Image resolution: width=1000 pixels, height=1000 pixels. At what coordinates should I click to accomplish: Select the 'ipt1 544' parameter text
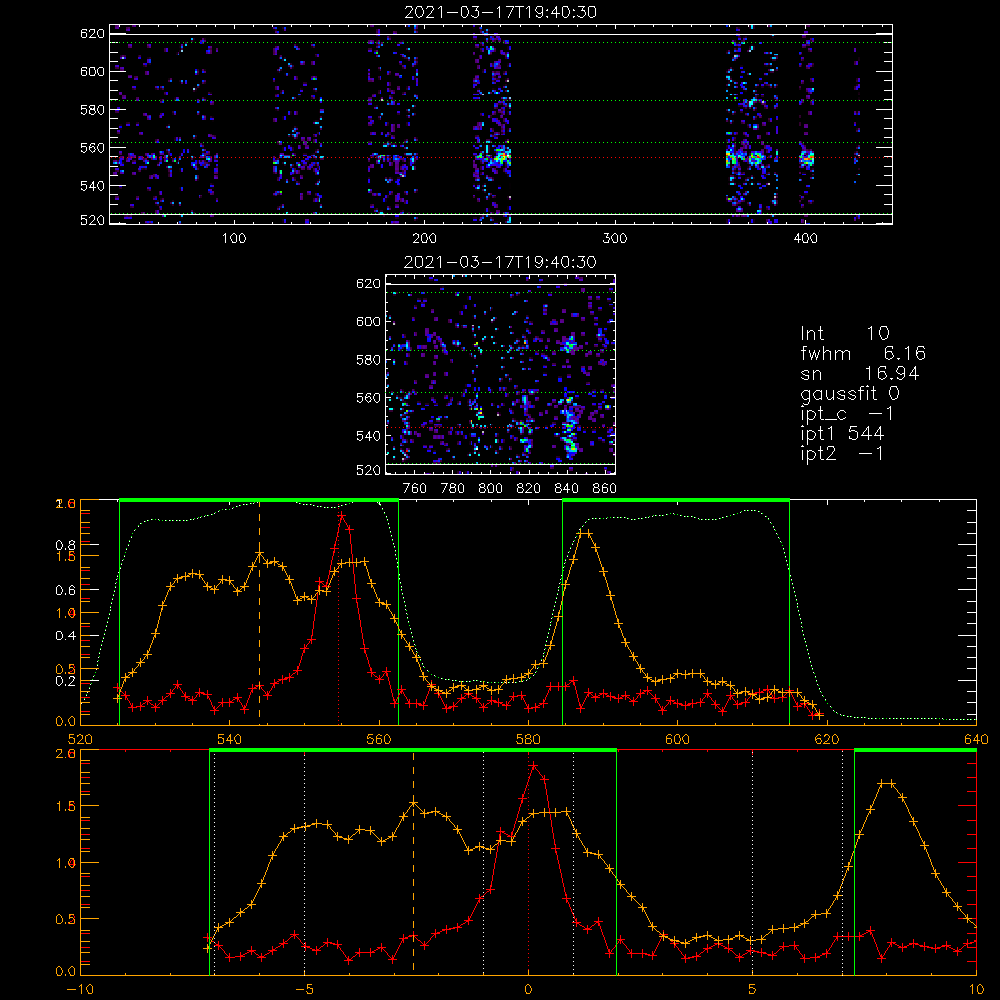tap(842, 434)
